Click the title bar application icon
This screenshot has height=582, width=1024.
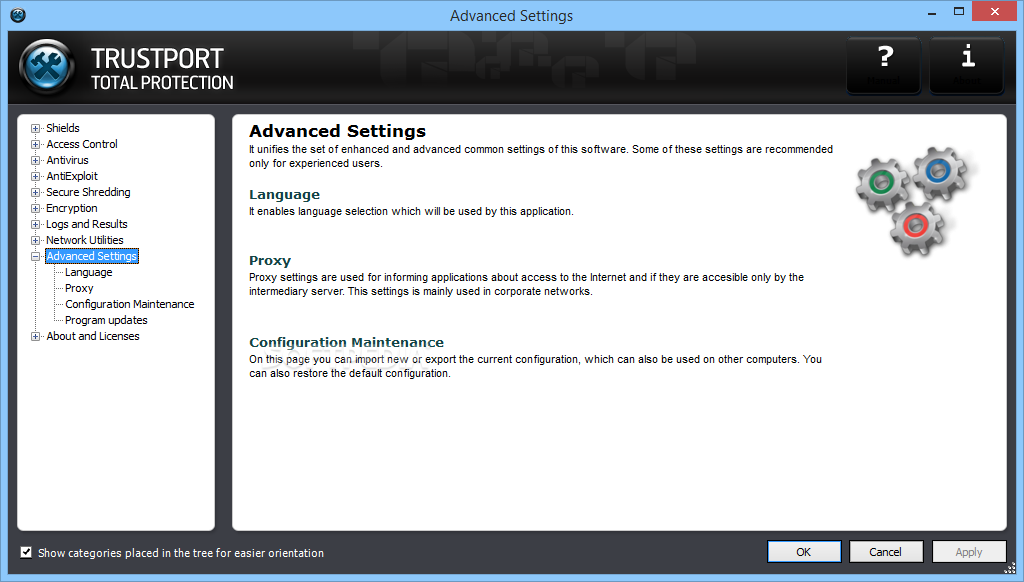tap(18, 14)
